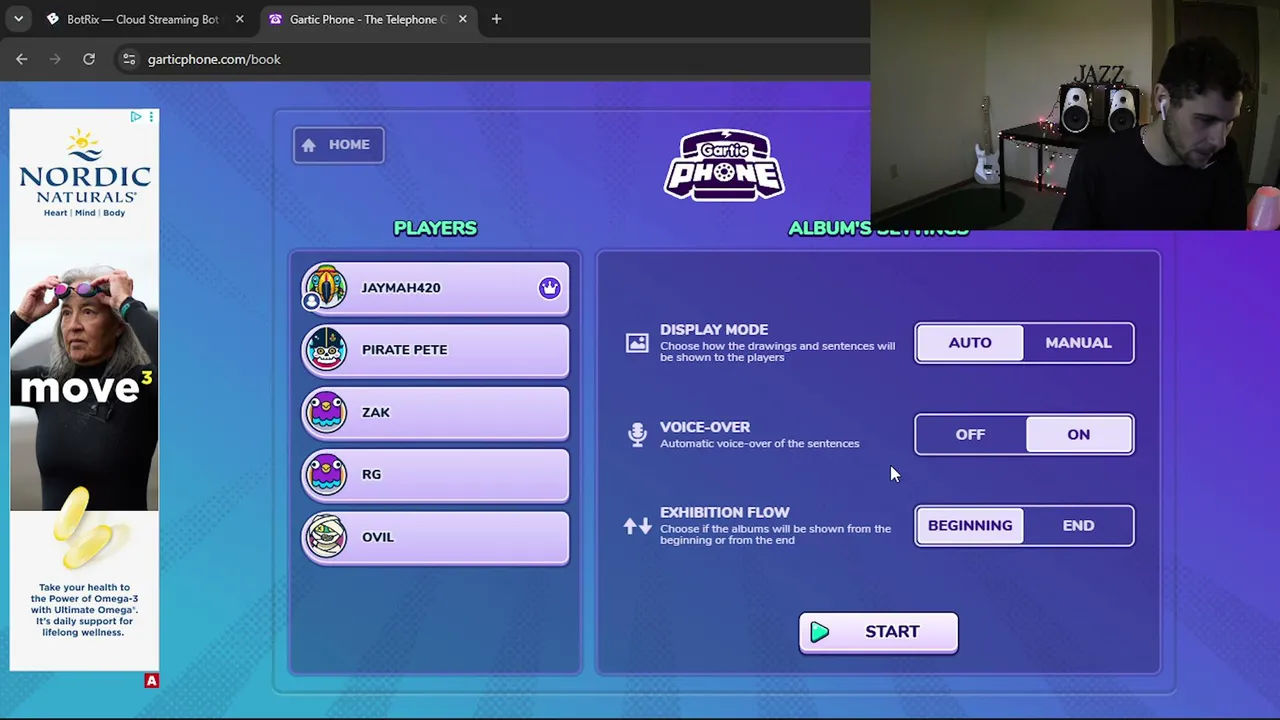The height and width of the screenshot is (720, 1280).
Task: Select player RG
Action: pos(436,475)
